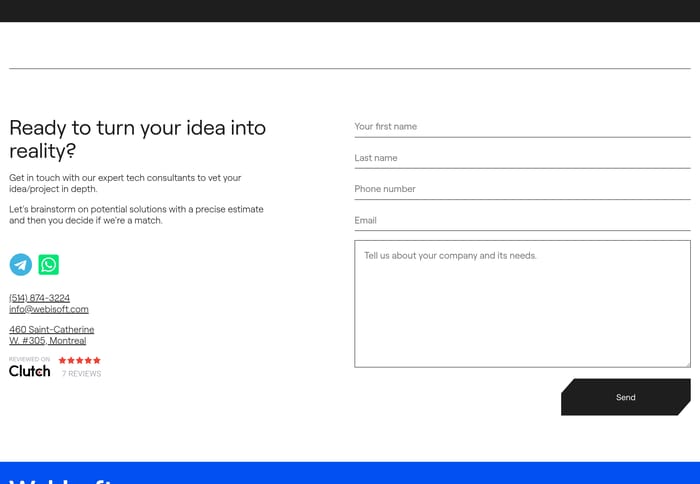Select the 'Last name' input field
This screenshot has height=484, width=700.
click(522, 158)
